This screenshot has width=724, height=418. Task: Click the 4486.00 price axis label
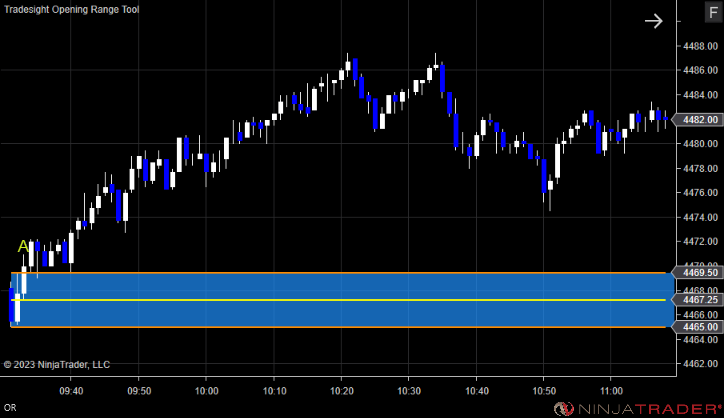point(700,70)
